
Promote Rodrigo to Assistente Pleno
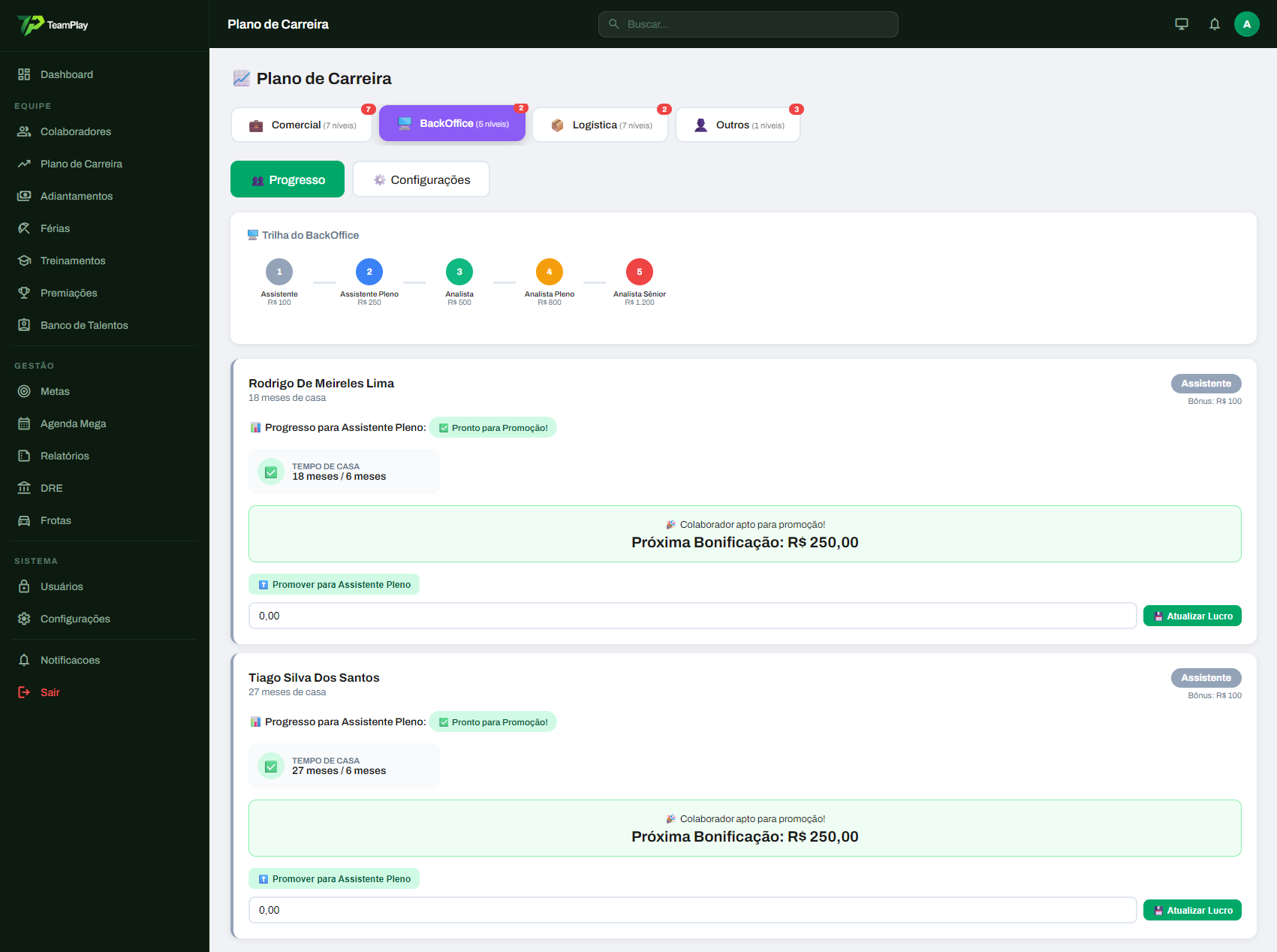click(x=334, y=584)
